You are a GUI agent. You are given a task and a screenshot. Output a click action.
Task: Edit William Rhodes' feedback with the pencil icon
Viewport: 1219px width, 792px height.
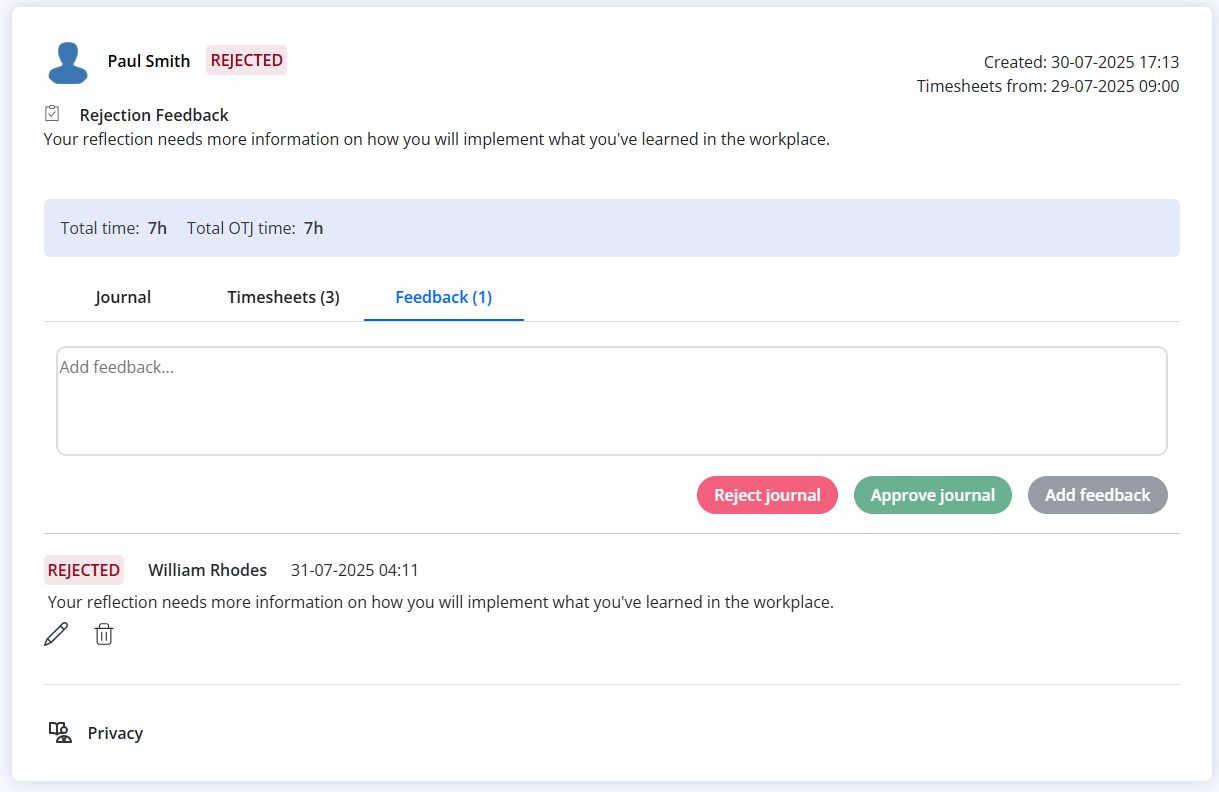pyautogui.click(x=57, y=634)
